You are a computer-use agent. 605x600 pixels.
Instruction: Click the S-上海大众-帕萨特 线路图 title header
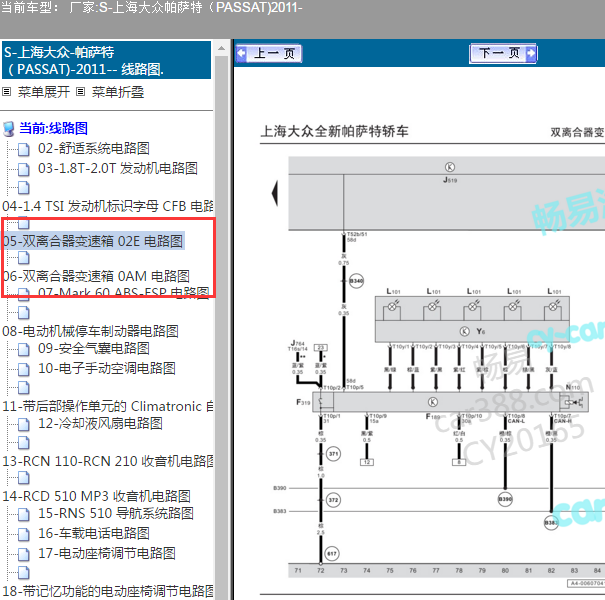106,60
